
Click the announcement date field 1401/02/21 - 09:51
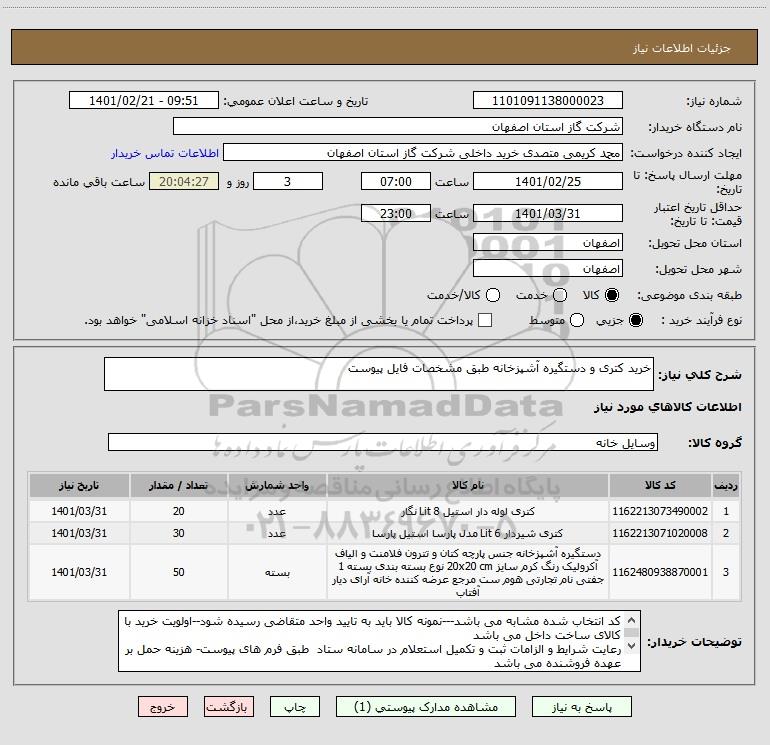(144, 100)
